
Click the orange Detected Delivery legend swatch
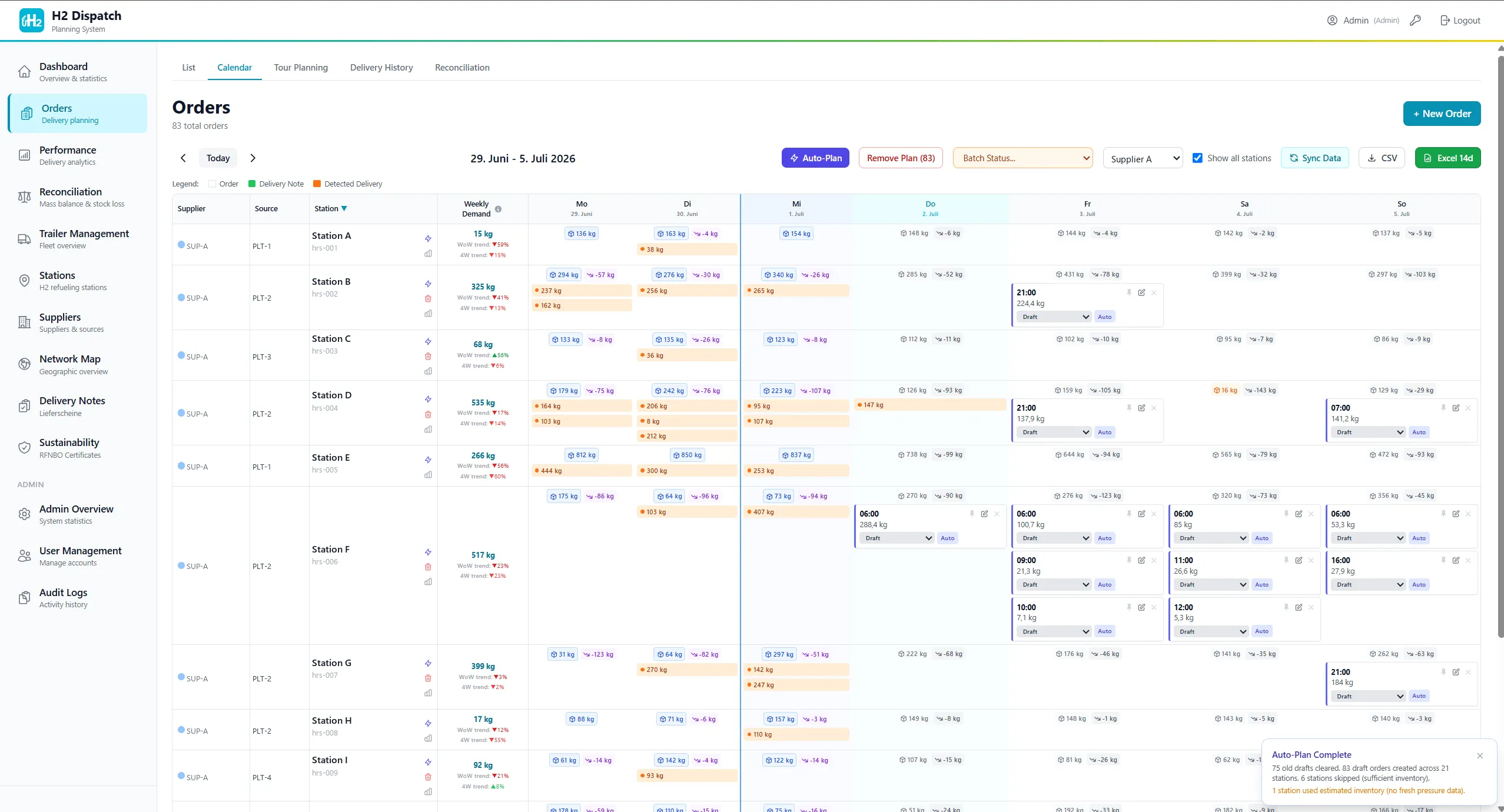pyautogui.click(x=317, y=184)
